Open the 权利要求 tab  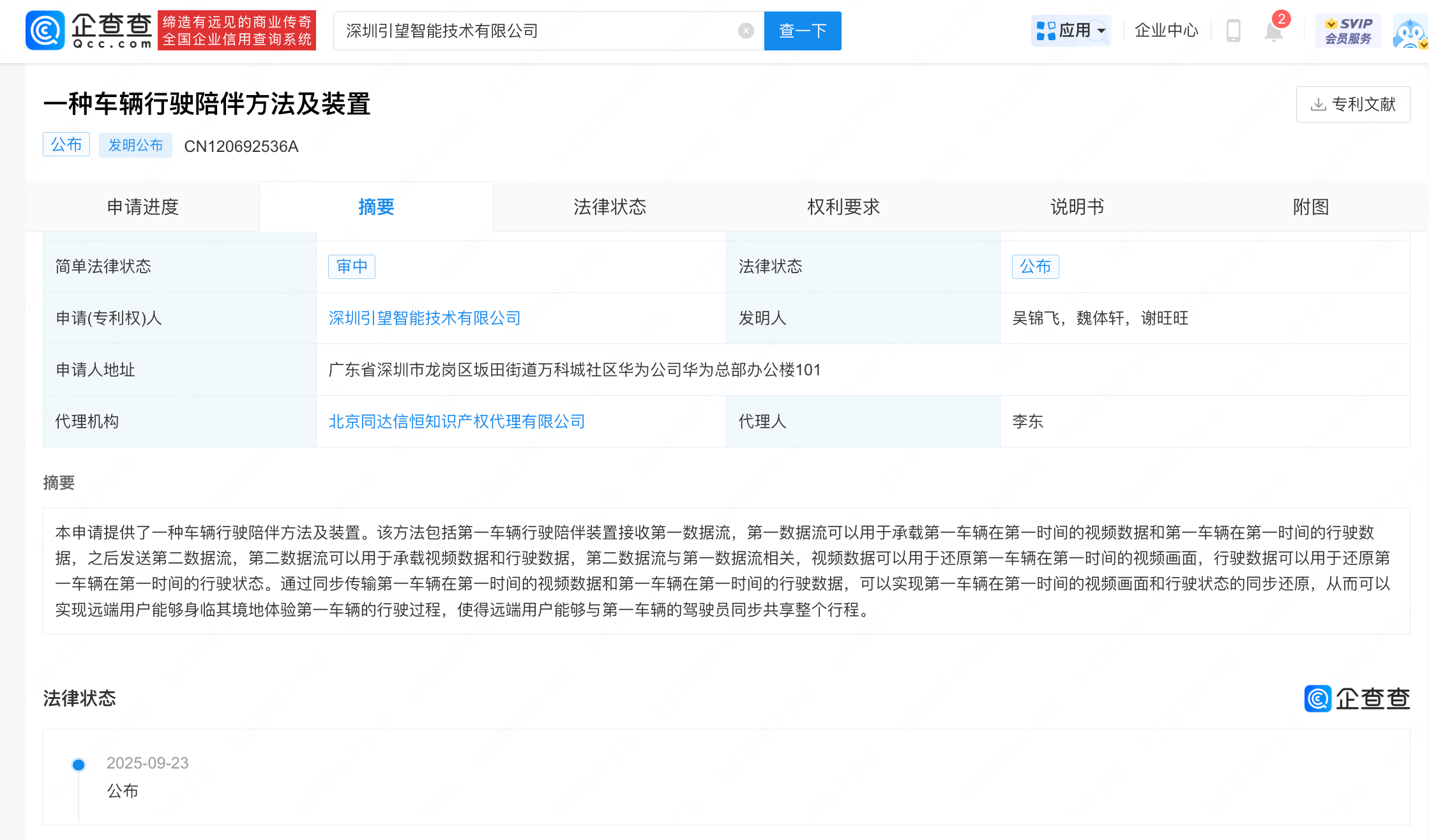(843, 207)
